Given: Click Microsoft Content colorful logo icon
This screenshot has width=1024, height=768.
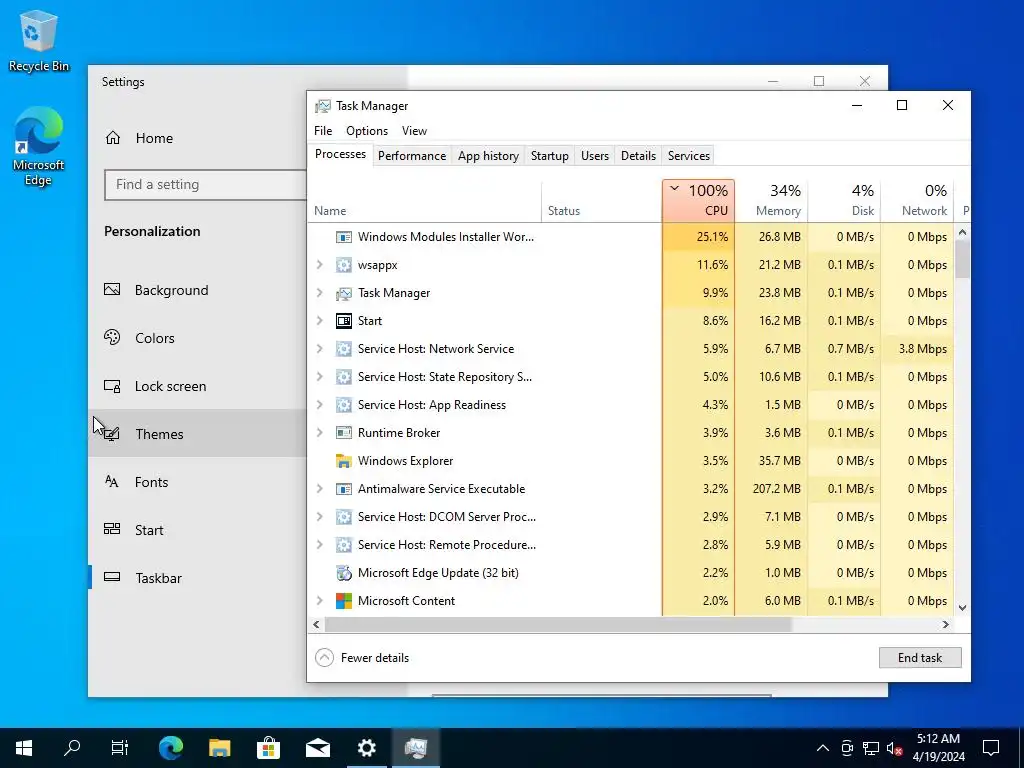Looking at the screenshot, I should (344, 601).
